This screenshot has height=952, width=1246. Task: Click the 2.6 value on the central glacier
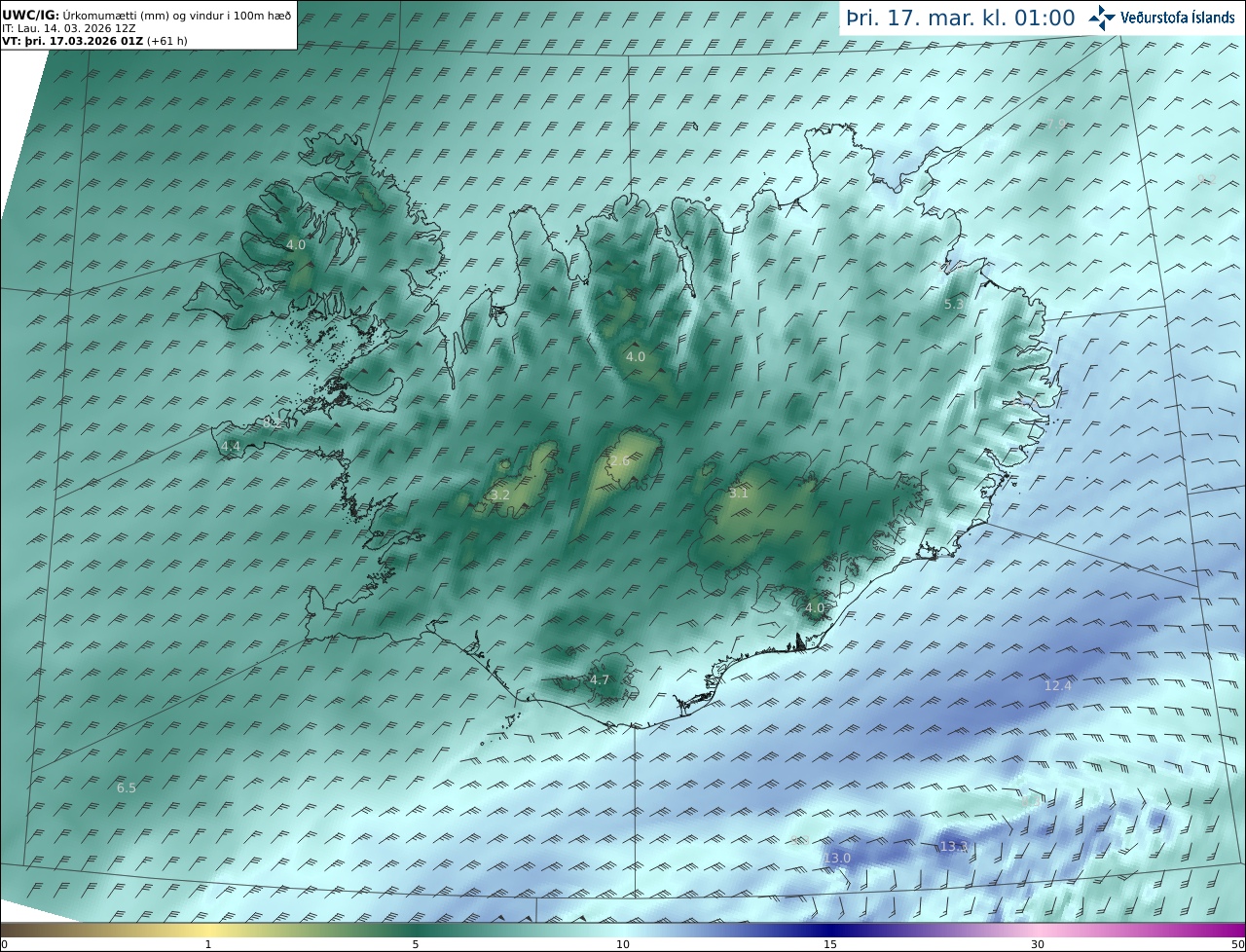619,460
